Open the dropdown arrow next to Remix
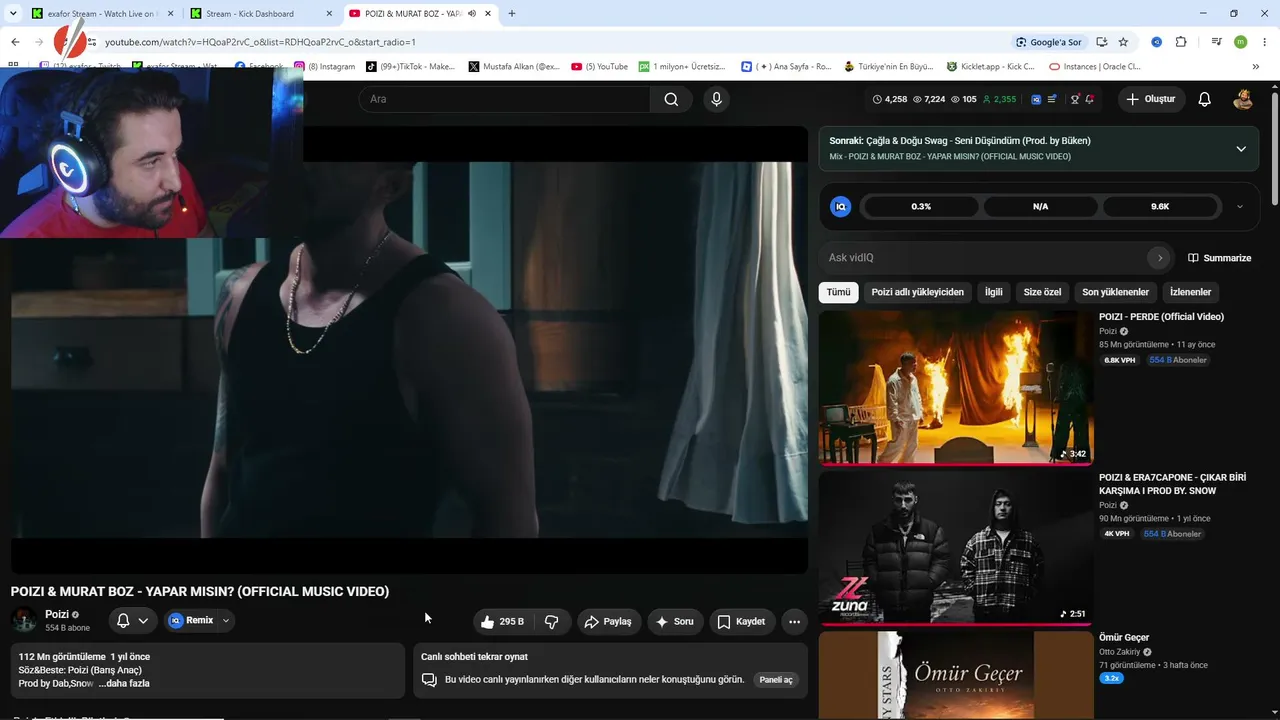 tap(226, 621)
